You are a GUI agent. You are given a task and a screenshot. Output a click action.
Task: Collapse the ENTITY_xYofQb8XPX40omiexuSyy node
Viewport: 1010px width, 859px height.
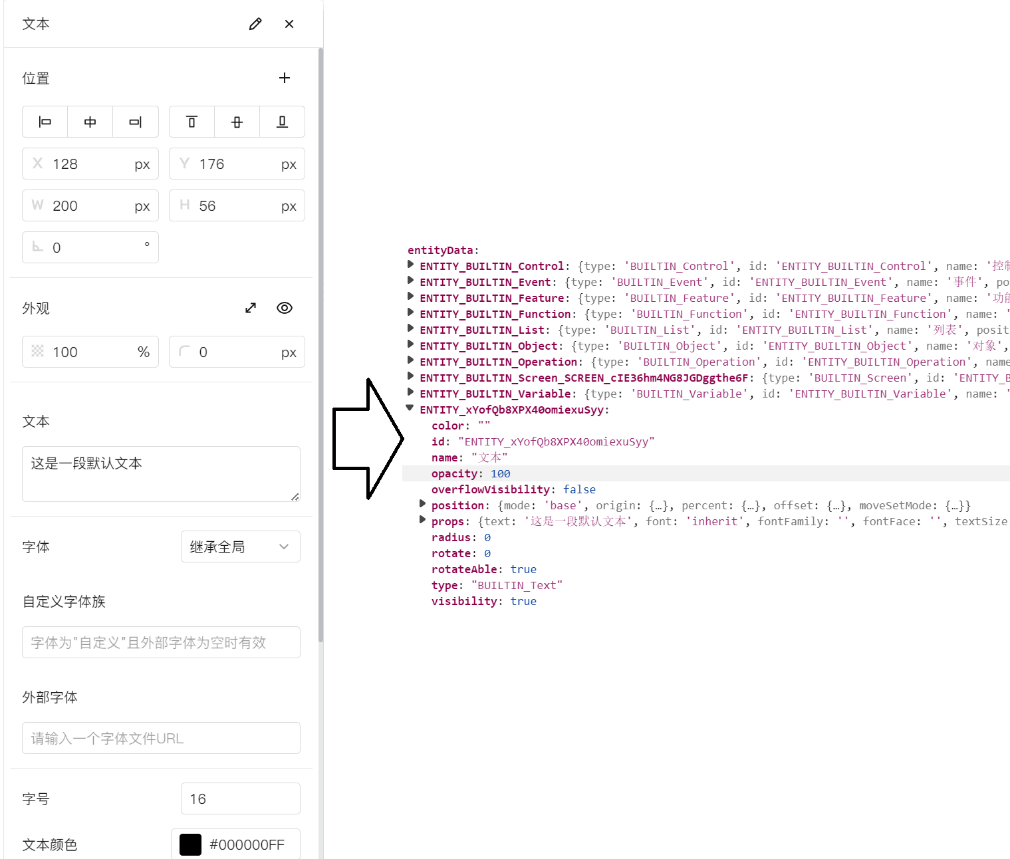tap(411, 409)
